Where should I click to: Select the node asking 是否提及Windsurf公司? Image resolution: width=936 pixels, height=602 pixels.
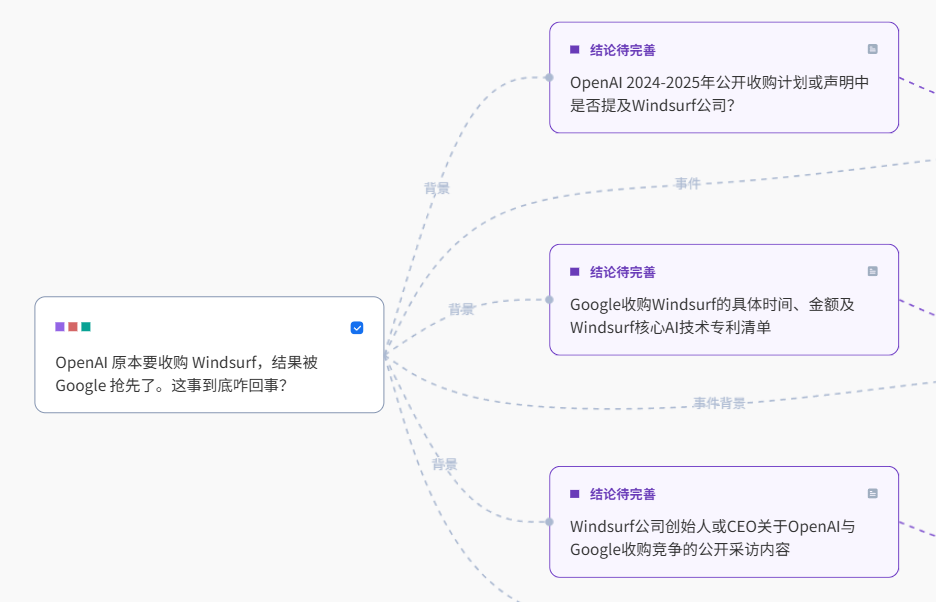coord(724,78)
